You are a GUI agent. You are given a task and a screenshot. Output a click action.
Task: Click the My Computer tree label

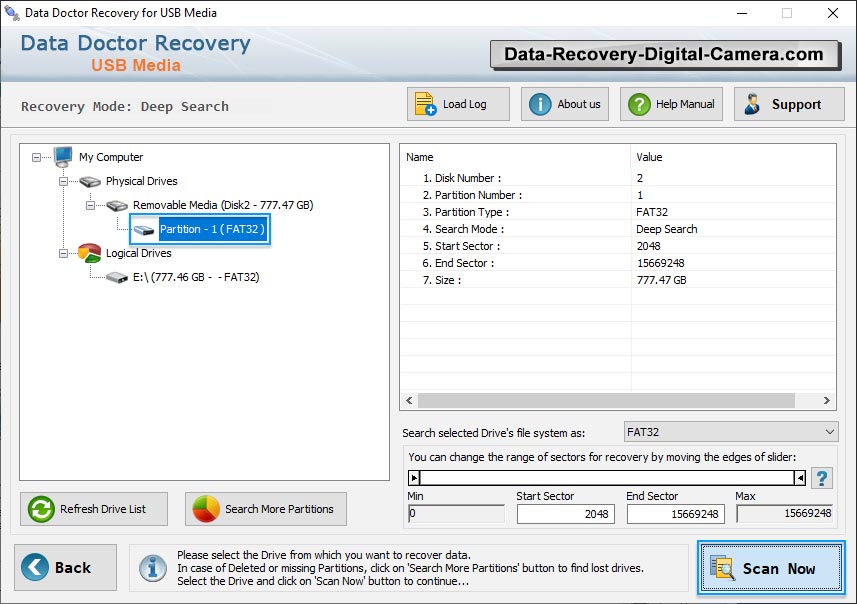tap(111, 157)
